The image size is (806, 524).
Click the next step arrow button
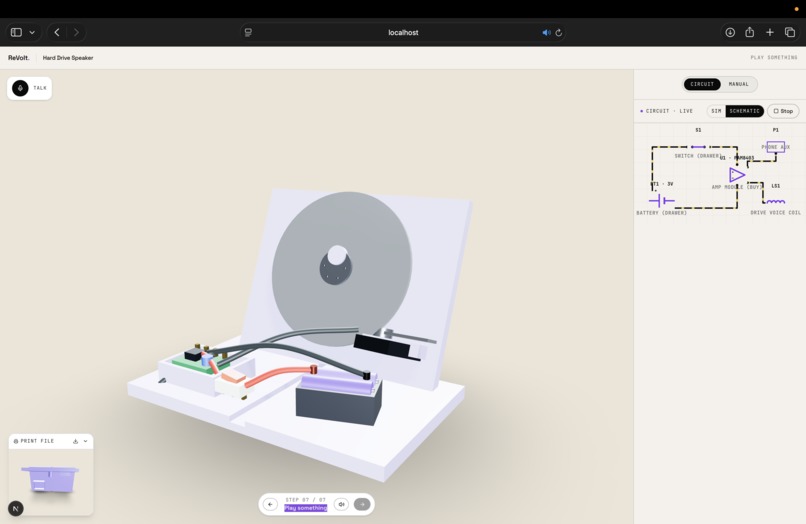pos(362,504)
